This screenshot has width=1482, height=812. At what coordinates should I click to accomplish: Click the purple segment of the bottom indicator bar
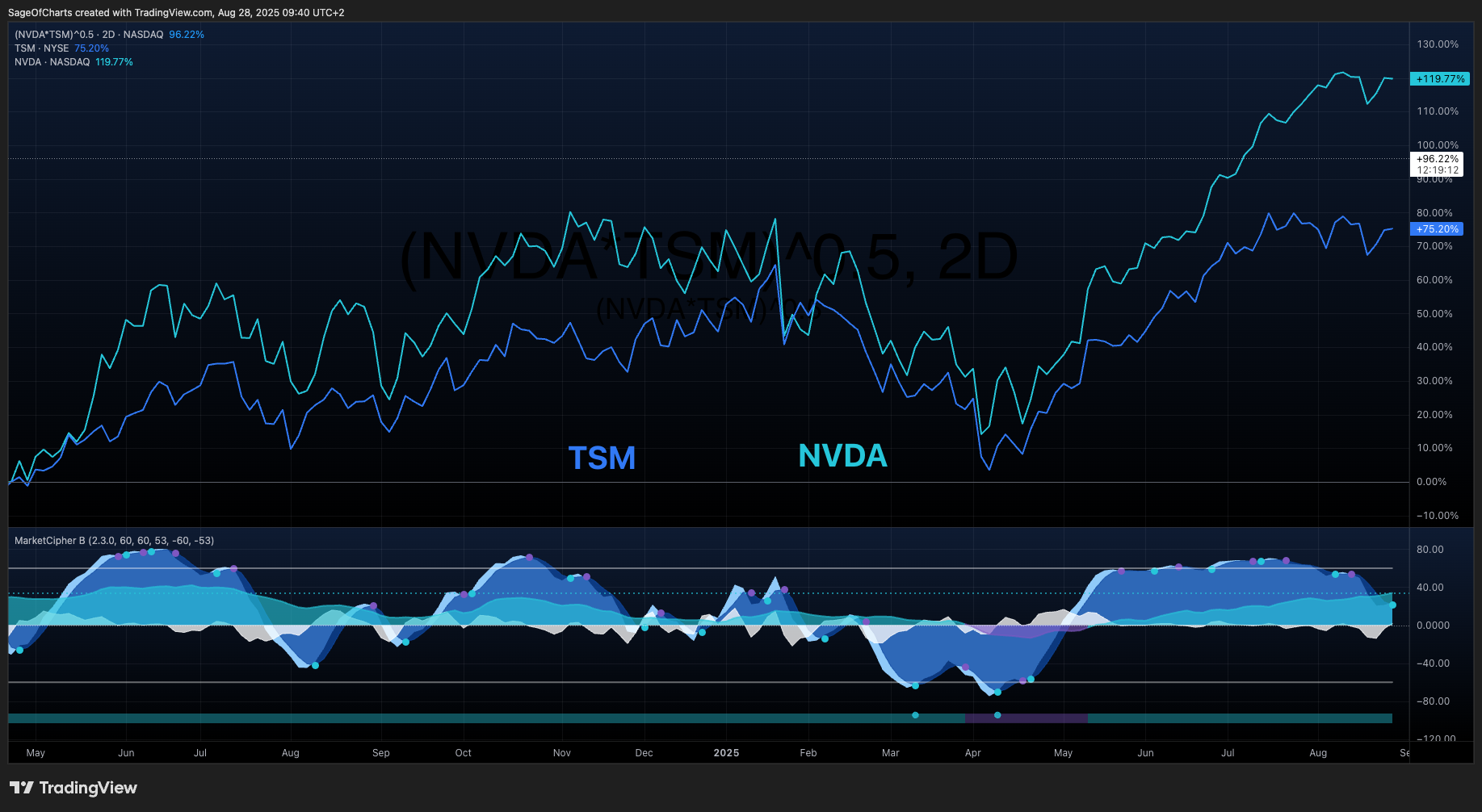[1026, 718]
